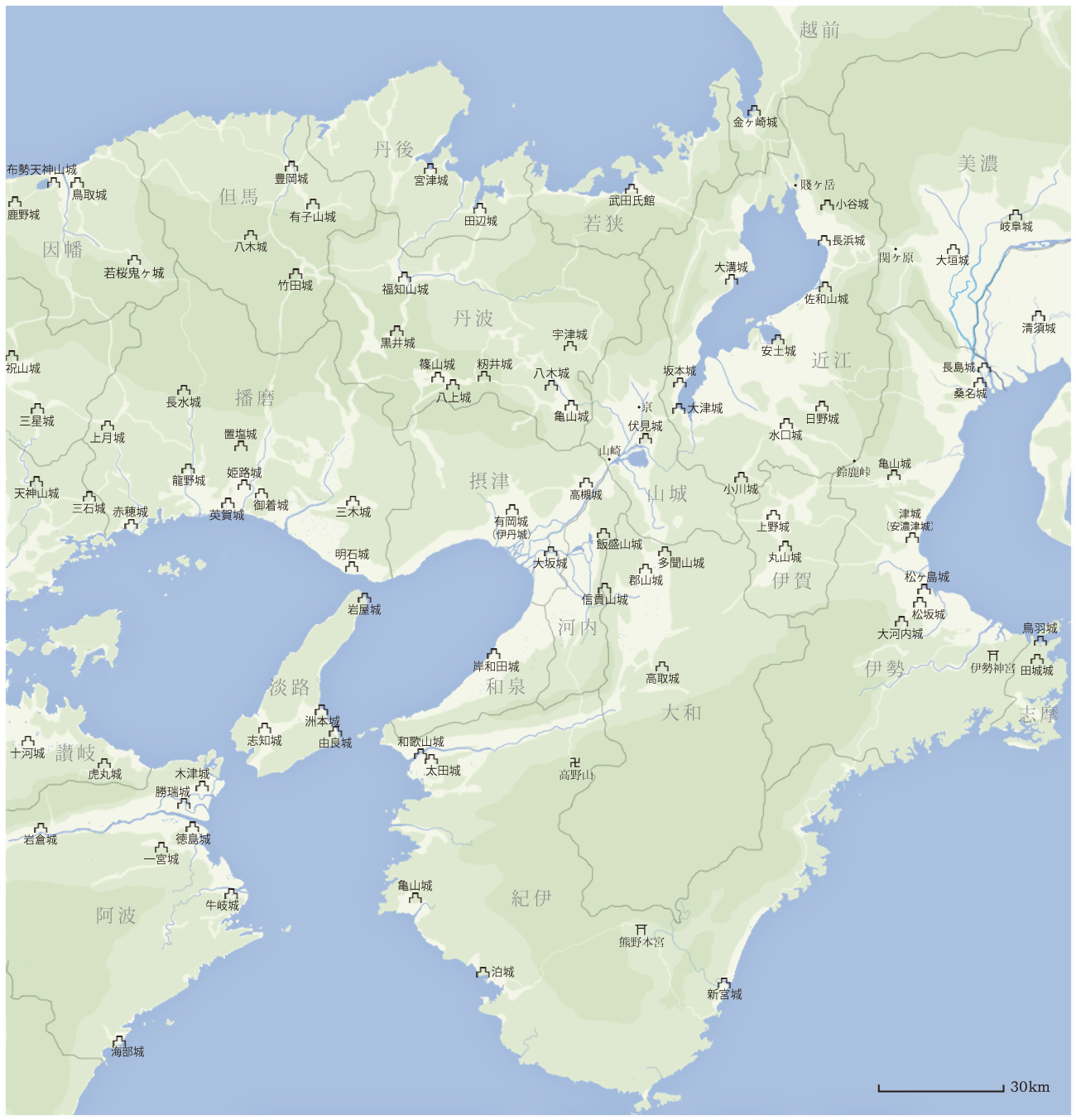Select the 武田氏館 marker icon
The height and width of the screenshot is (1120, 1076).
(x=632, y=189)
